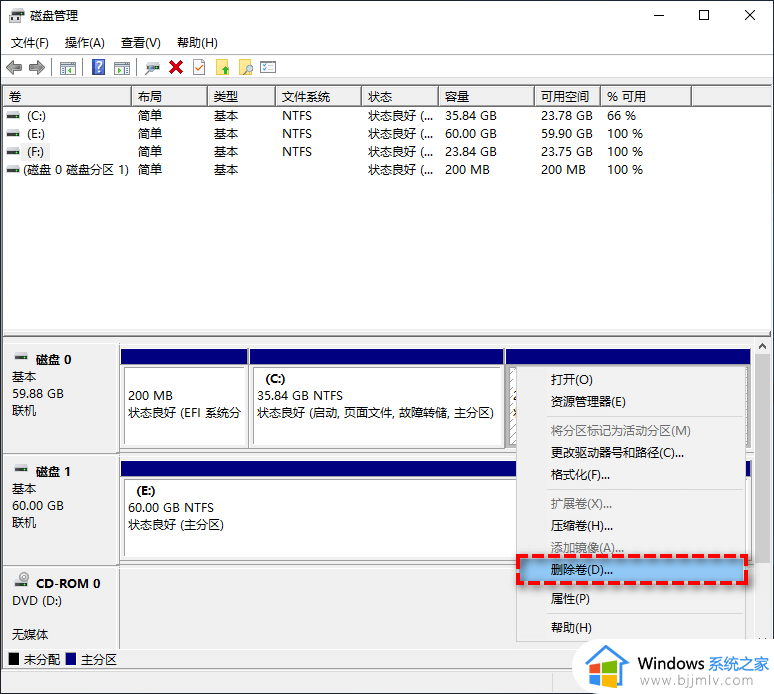Click the CD-ROM 0 label
774x694 pixels.
[x=68, y=583]
